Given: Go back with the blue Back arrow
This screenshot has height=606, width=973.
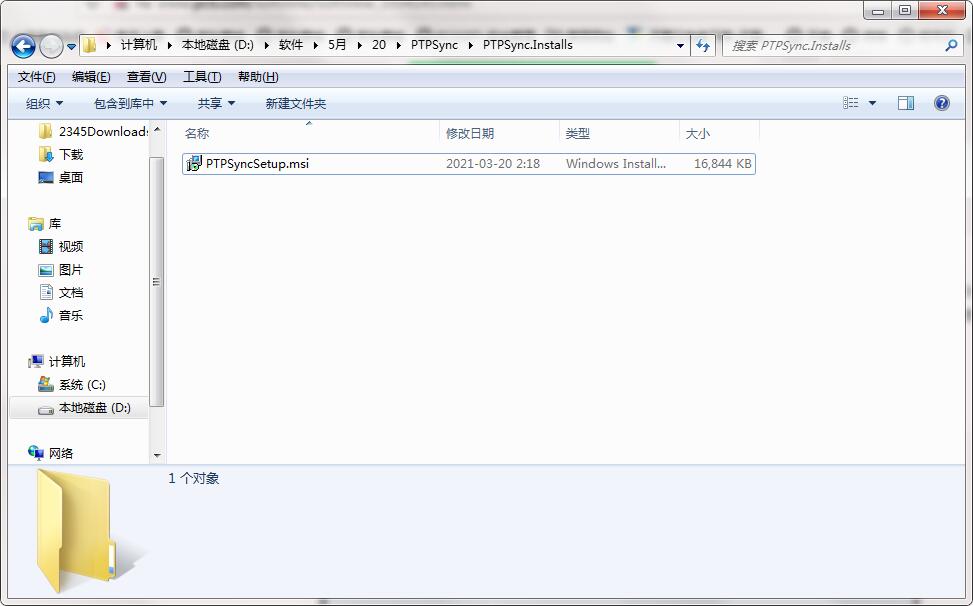Looking at the screenshot, I should coord(23,46).
